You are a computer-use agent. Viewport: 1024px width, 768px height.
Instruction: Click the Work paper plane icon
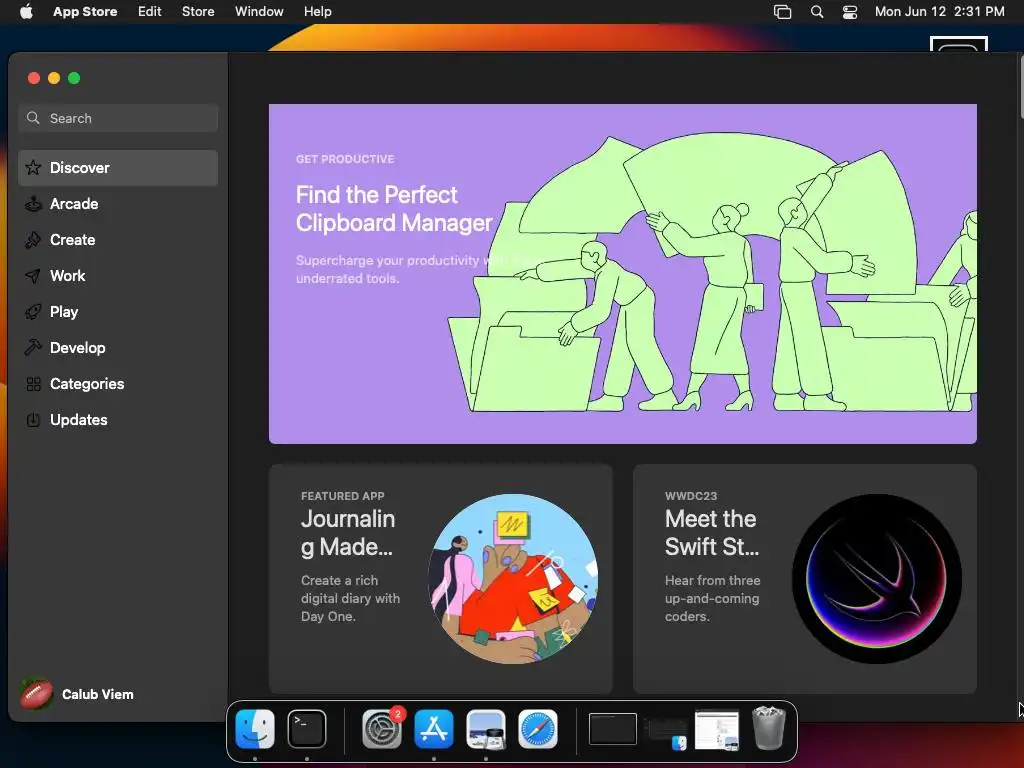[x=33, y=276]
